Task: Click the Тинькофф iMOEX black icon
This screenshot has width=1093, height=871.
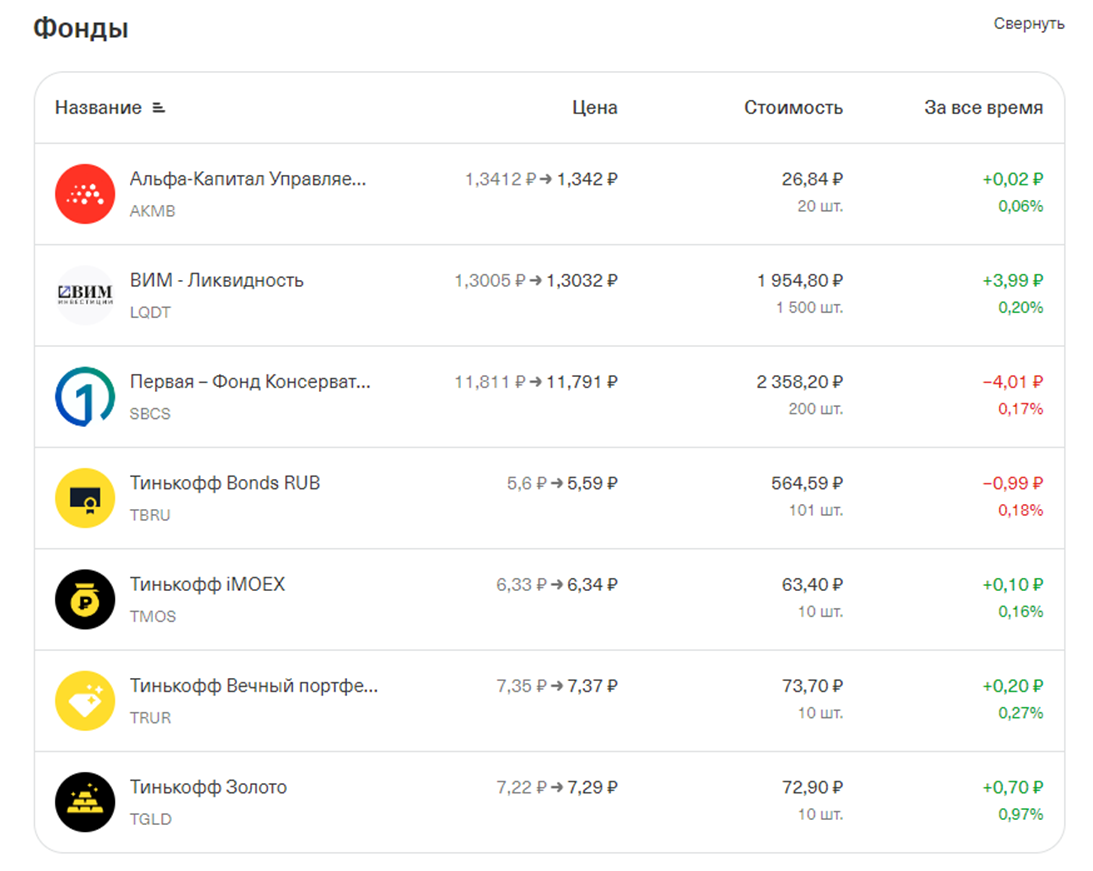Action: coord(85,599)
